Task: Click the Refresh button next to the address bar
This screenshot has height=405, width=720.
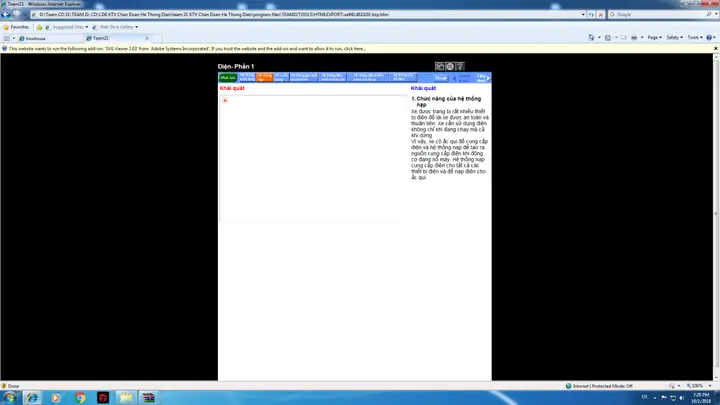Action: click(591, 14)
